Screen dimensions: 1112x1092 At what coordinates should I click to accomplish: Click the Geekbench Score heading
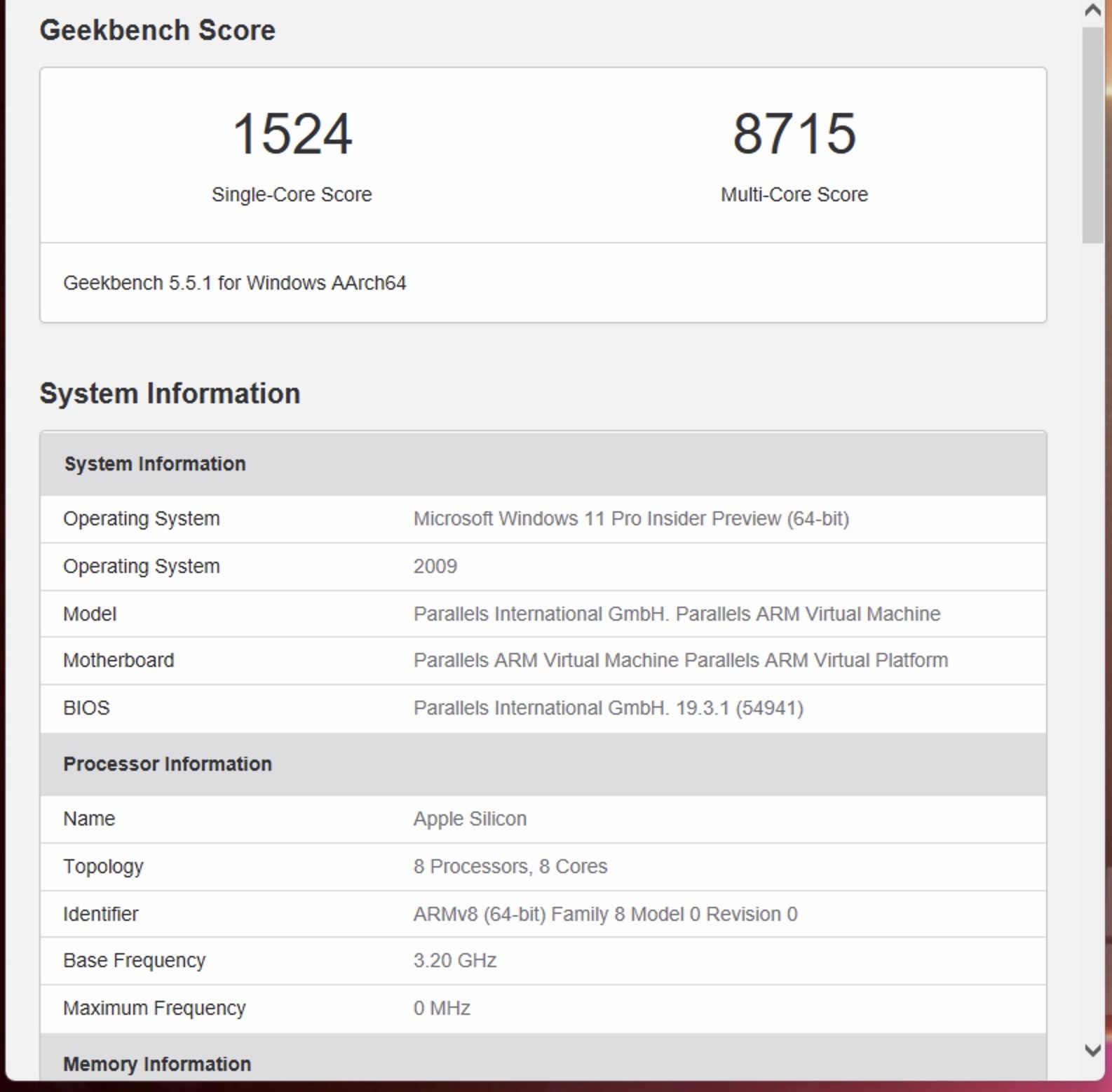(x=157, y=30)
